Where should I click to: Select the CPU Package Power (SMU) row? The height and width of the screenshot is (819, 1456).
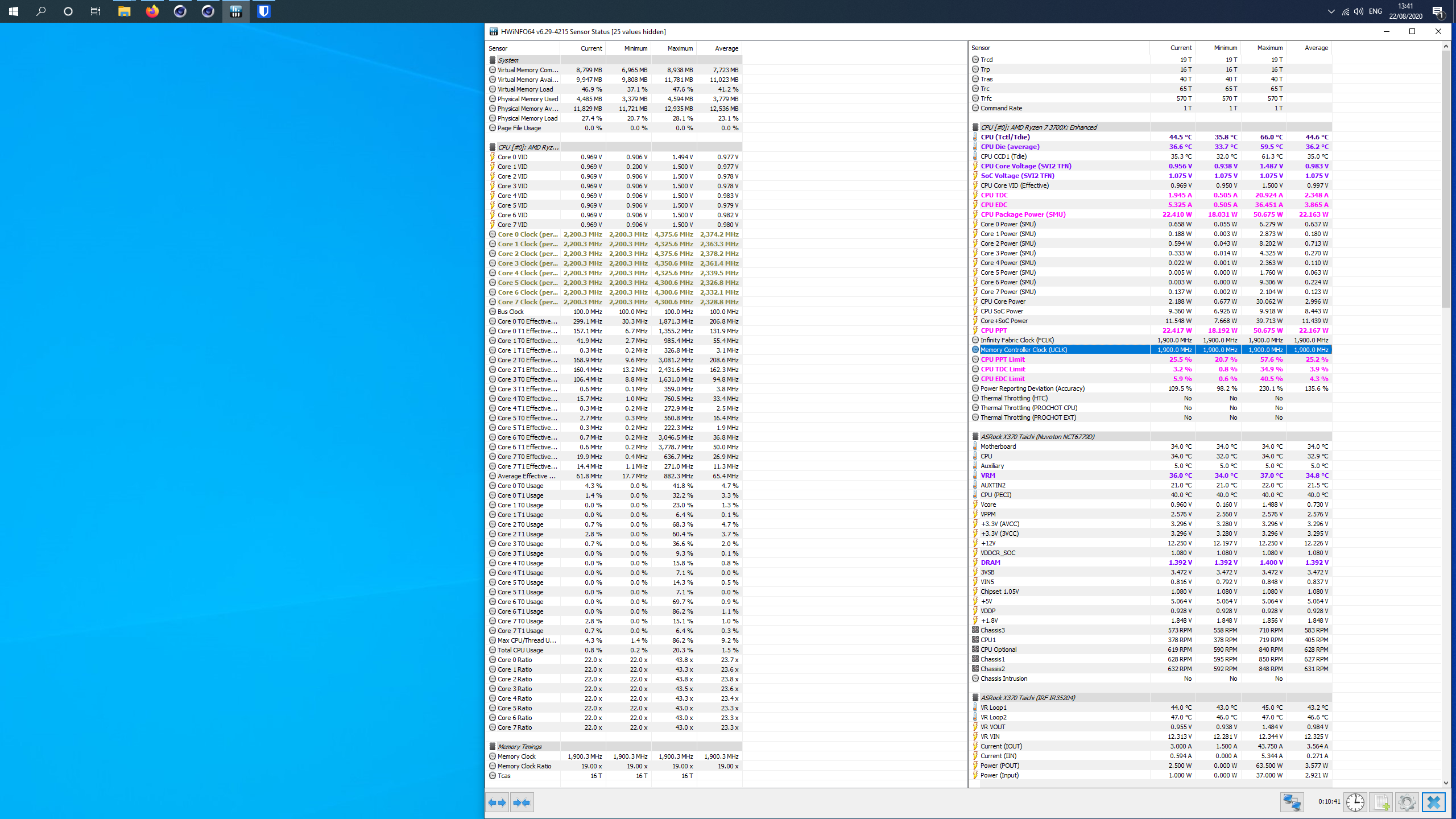1023,214
